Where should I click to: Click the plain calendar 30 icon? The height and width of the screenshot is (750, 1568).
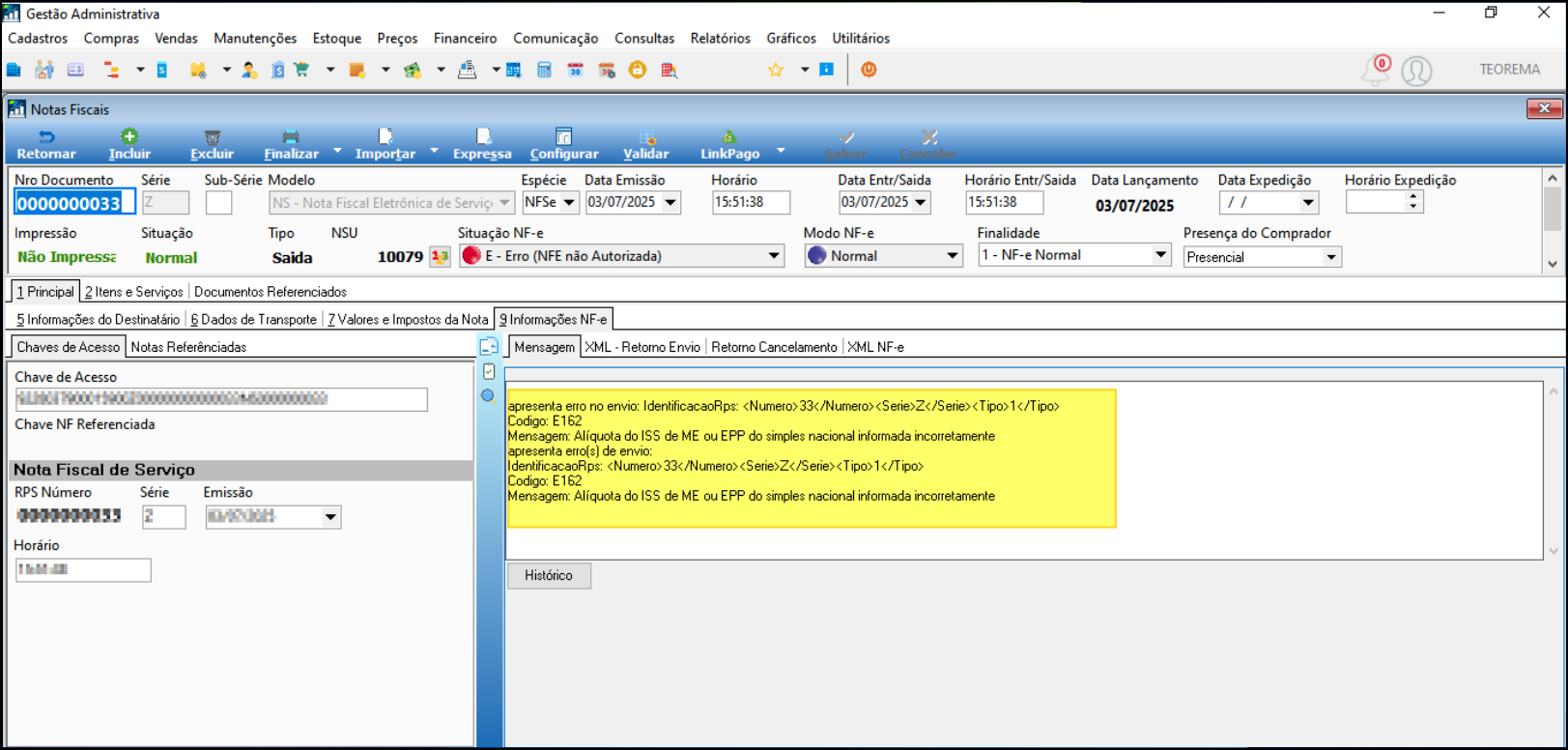pos(575,70)
